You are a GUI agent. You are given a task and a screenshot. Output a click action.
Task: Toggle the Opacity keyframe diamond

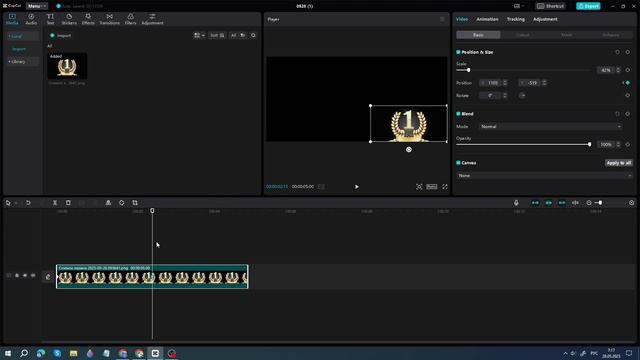click(x=628, y=144)
